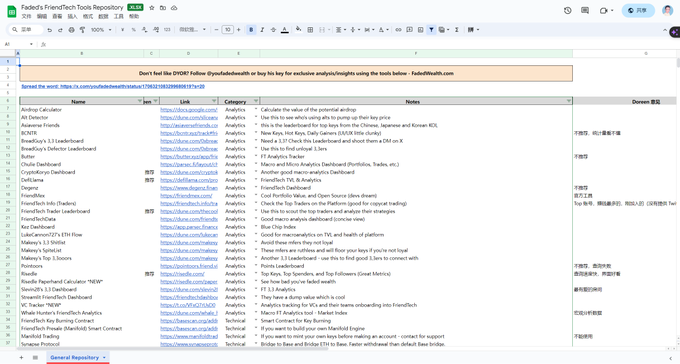This screenshot has width=680, height=364.
Task: Open the DefiLlama link in Link column
Action: click(x=189, y=180)
